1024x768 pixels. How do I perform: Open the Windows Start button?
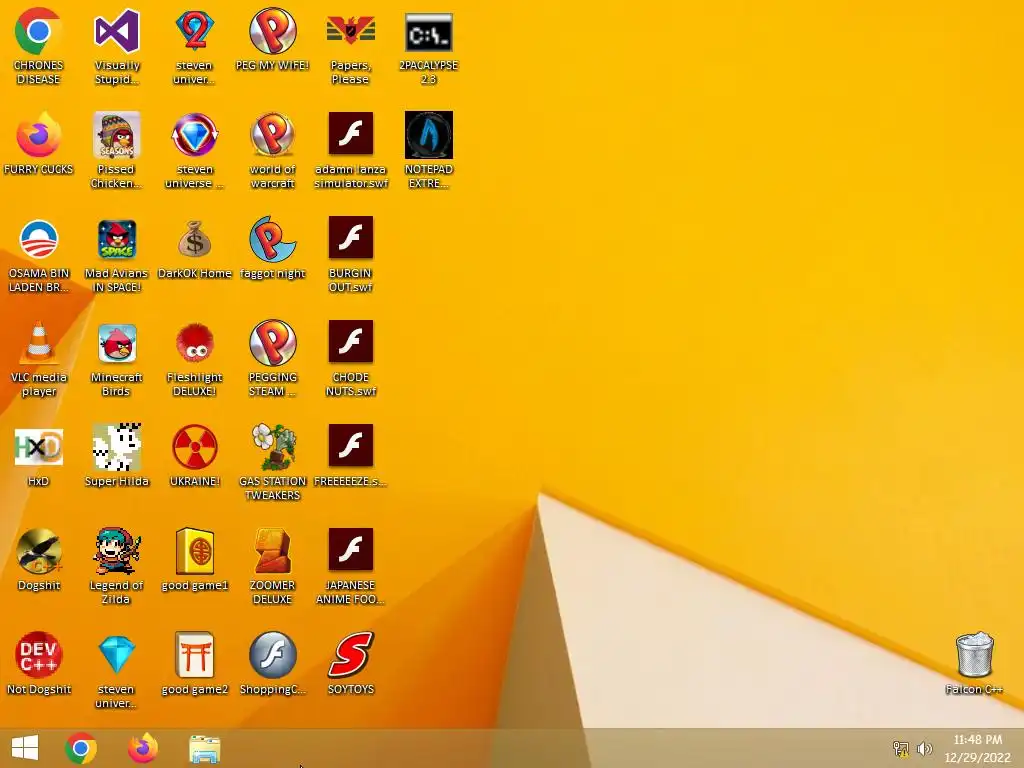point(25,748)
